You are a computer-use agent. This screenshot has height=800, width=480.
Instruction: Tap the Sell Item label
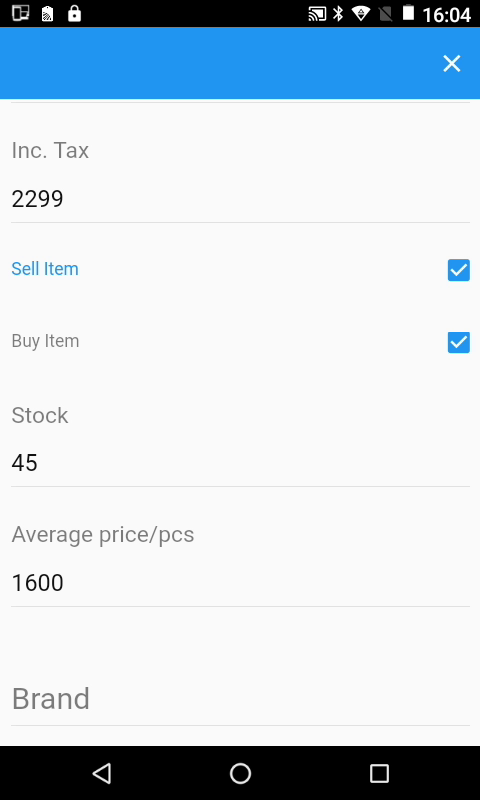(x=45, y=269)
